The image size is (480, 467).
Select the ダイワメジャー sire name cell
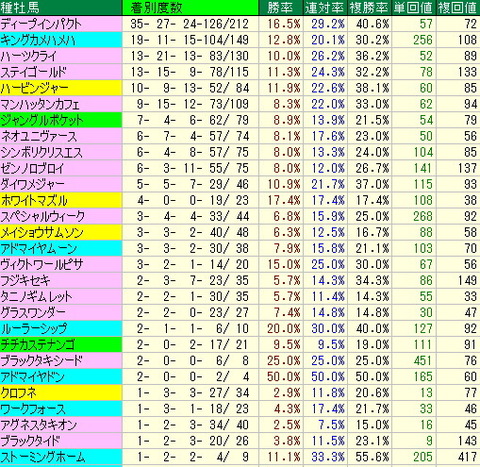61,184
